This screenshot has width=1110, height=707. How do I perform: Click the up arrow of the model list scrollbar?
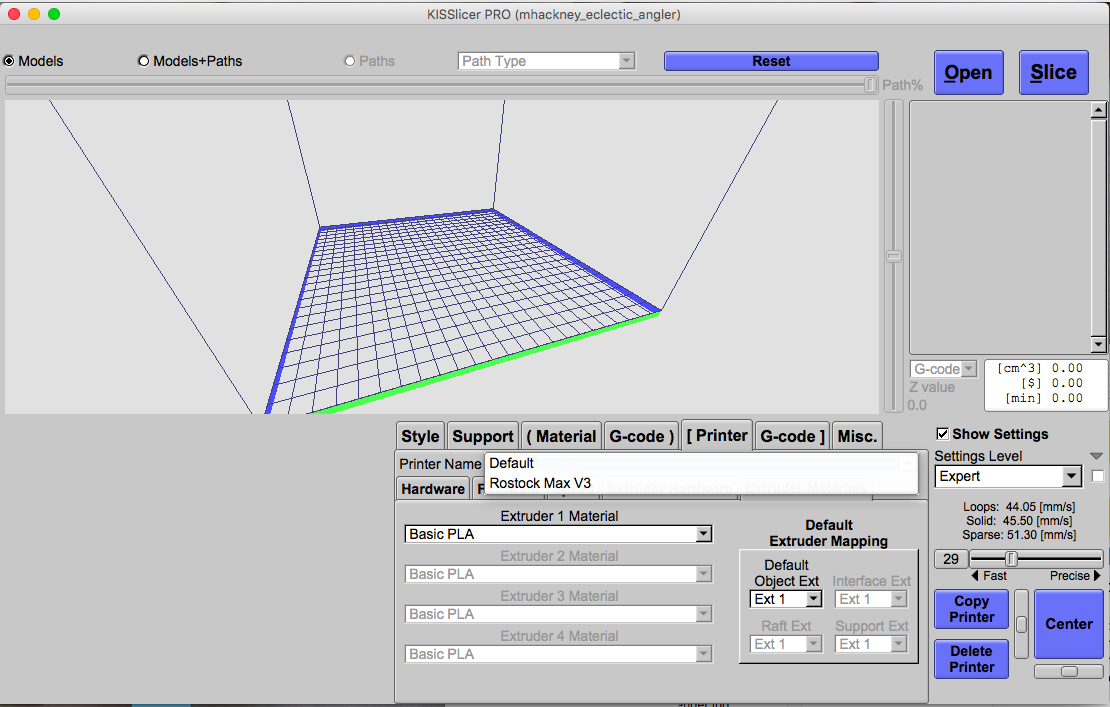pyautogui.click(x=1099, y=110)
